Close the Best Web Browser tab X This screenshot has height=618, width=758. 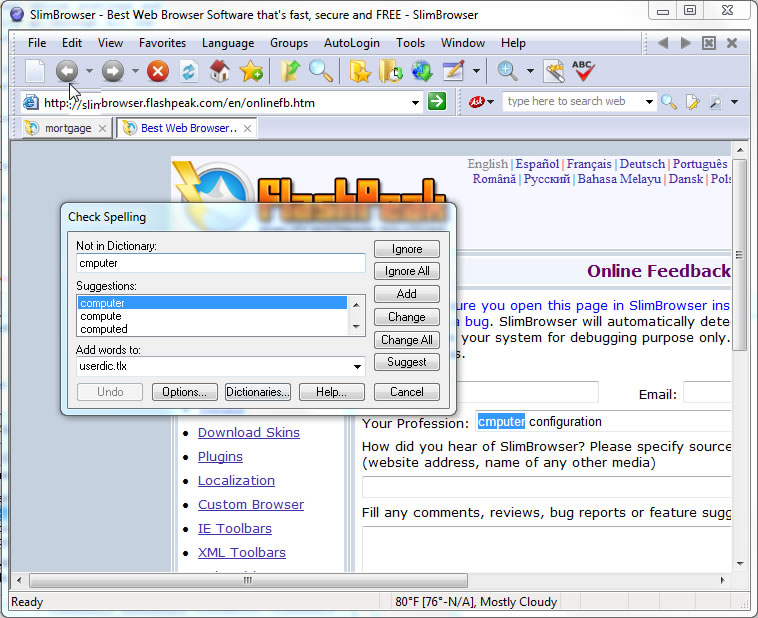tap(247, 129)
